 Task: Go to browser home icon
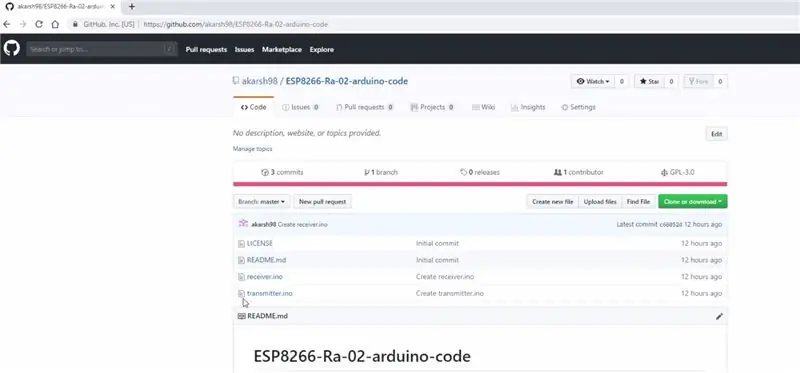[x=55, y=24]
